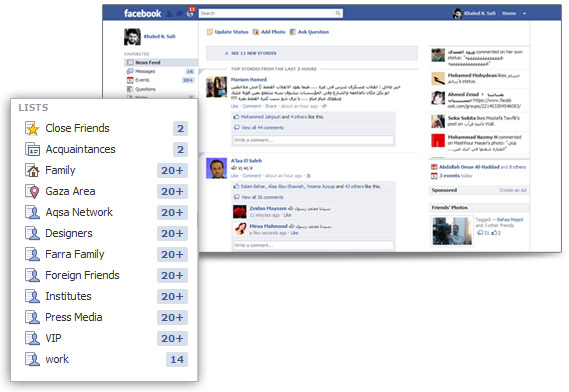The height and width of the screenshot is (392, 569).
Task: Click the birthday icon beside Abdallah Omar Al-Haddad
Action: tap(434, 167)
